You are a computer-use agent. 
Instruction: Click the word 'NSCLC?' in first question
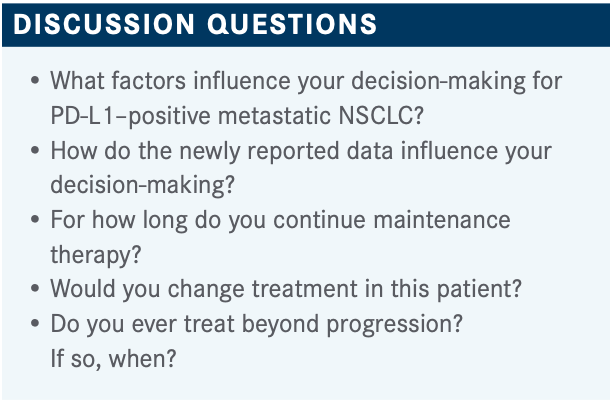pyautogui.click(x=381, y=116)
